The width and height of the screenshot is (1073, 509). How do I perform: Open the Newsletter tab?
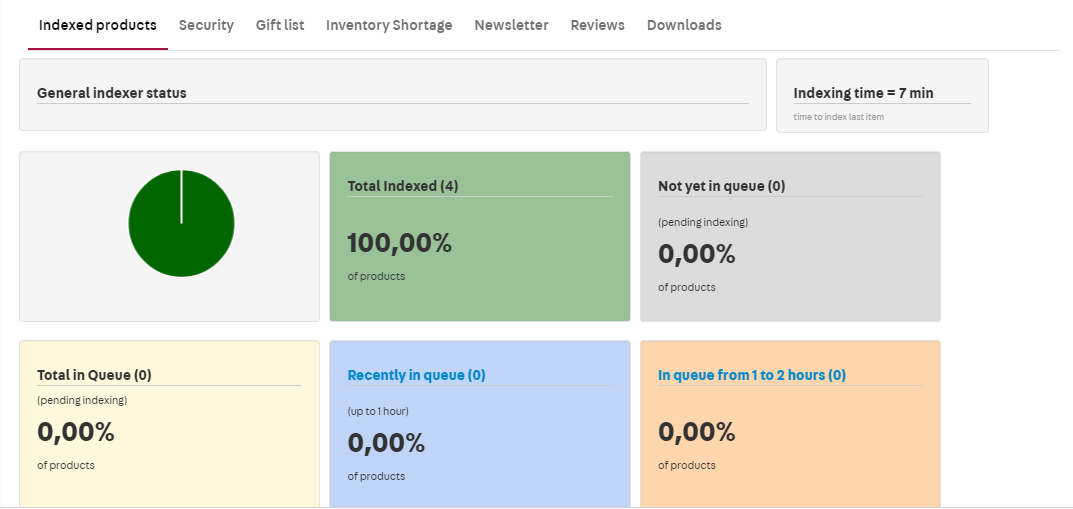(x=511, y=25)
